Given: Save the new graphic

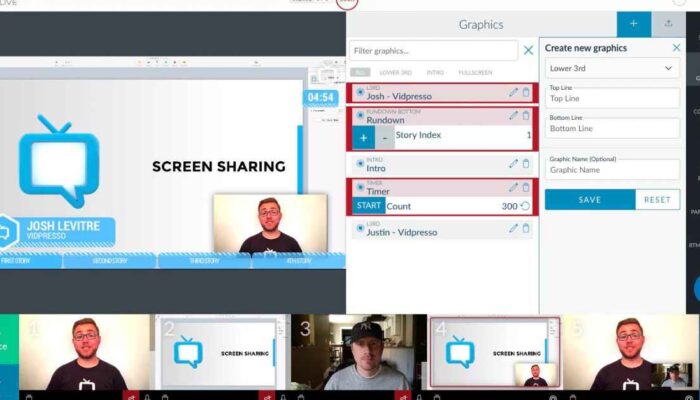Looking at the screenshot, I should pyautogui.click(x=590, y=200).
